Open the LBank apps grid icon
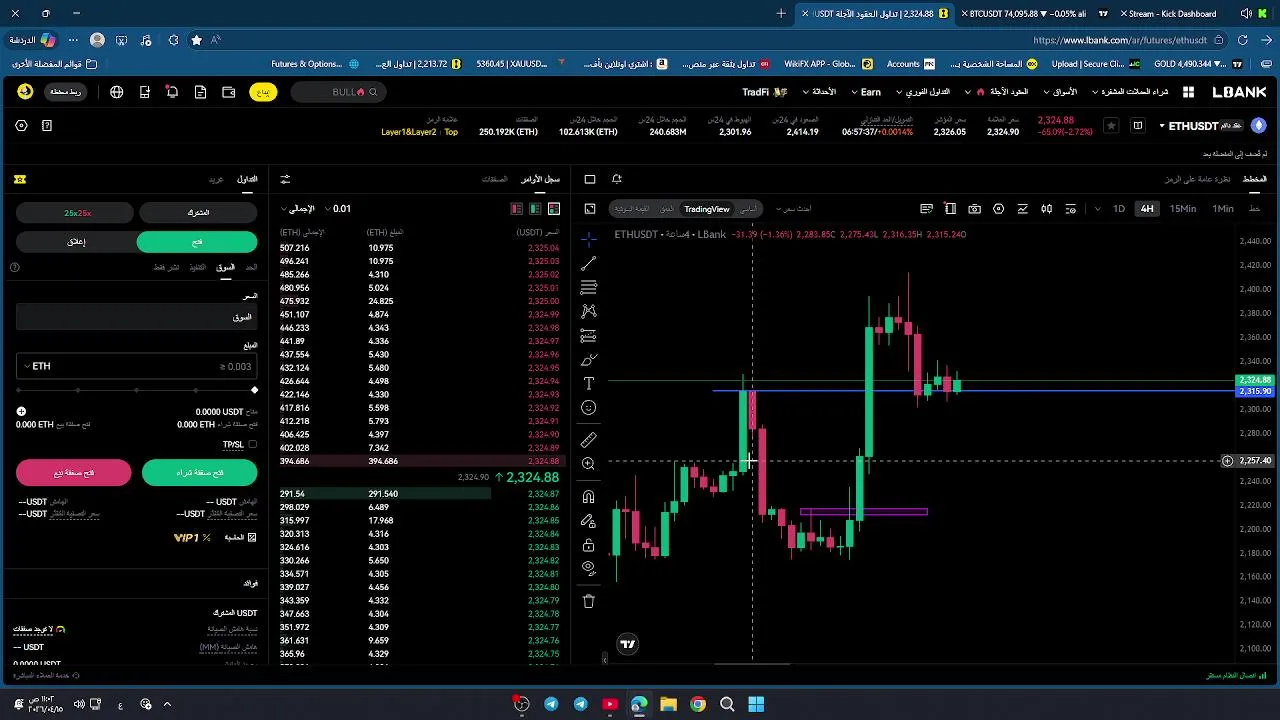Screen dimensions: 1280x720 1188,92
